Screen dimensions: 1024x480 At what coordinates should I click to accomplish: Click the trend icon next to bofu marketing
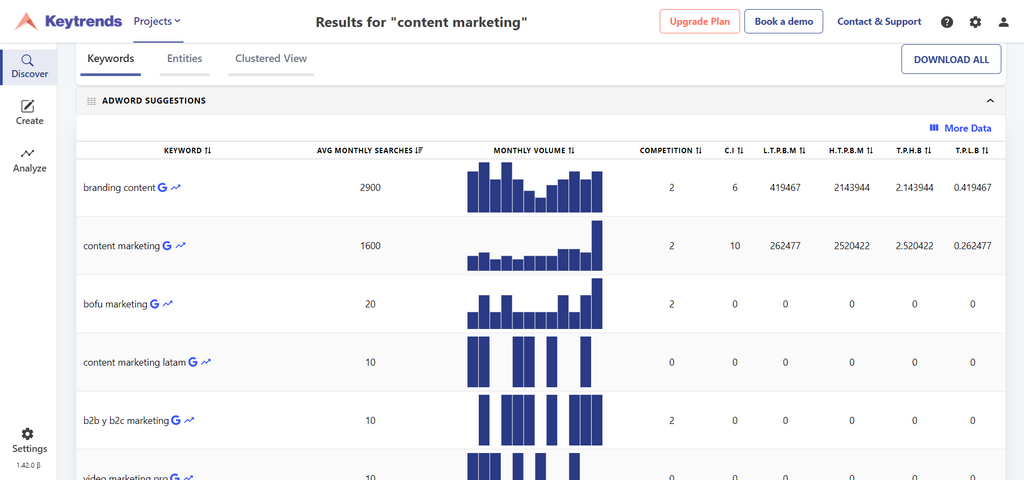click(168, 304)
